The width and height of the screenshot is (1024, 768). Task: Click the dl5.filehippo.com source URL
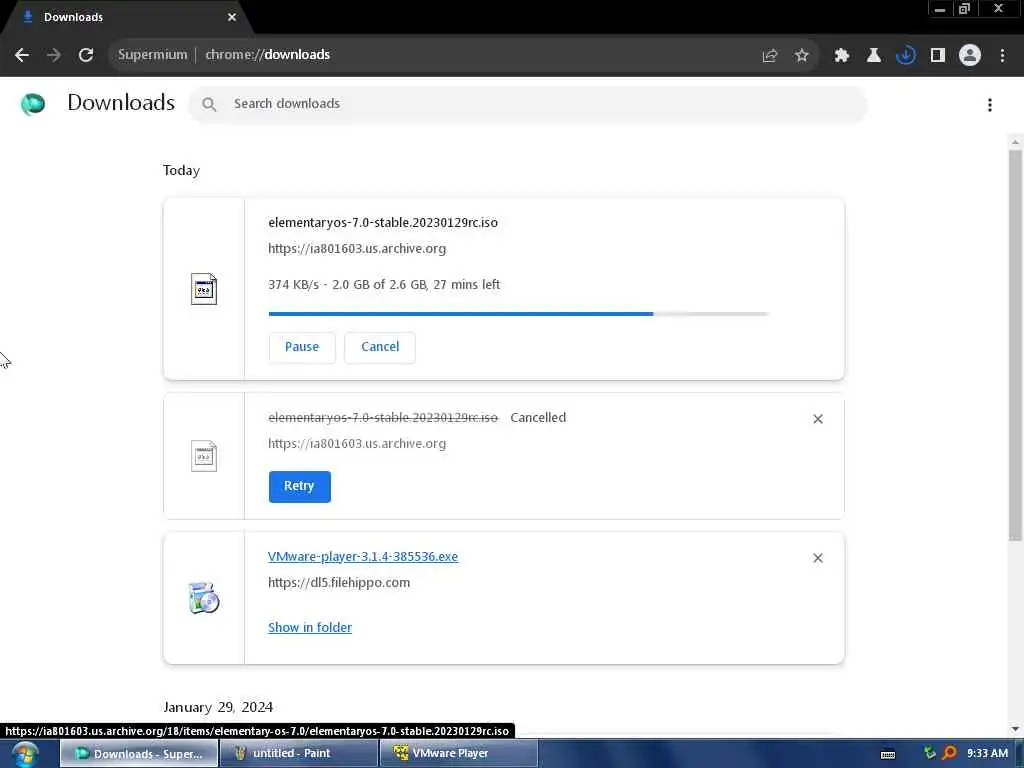[x=339, y=583]
